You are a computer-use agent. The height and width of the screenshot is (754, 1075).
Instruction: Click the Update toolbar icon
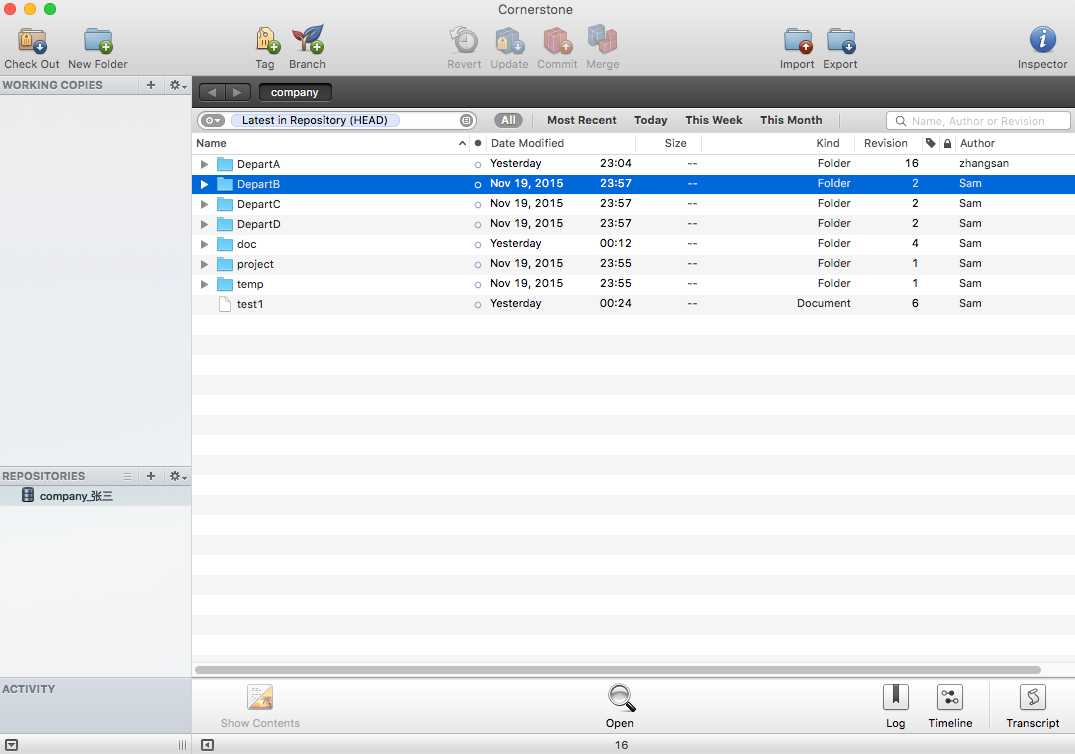(x=509, y=40)
